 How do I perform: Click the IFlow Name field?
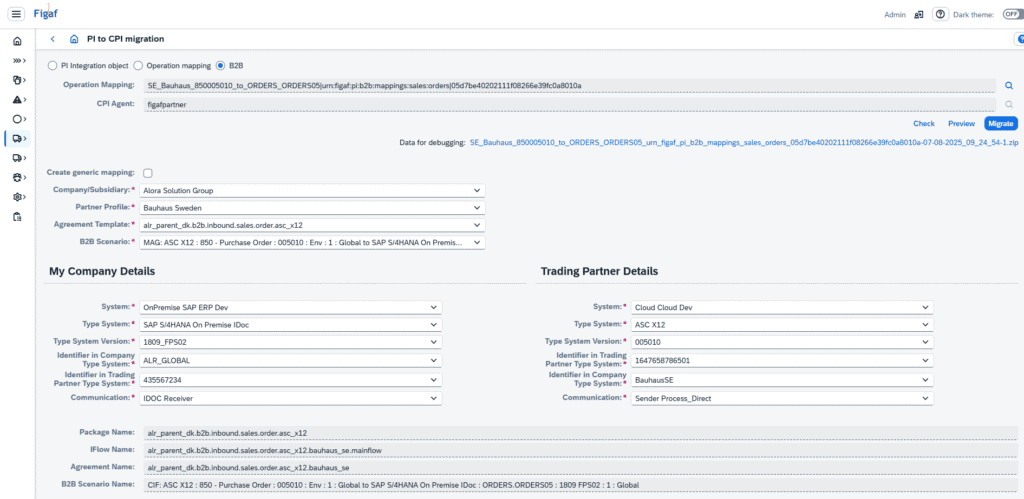click(579, 450)
